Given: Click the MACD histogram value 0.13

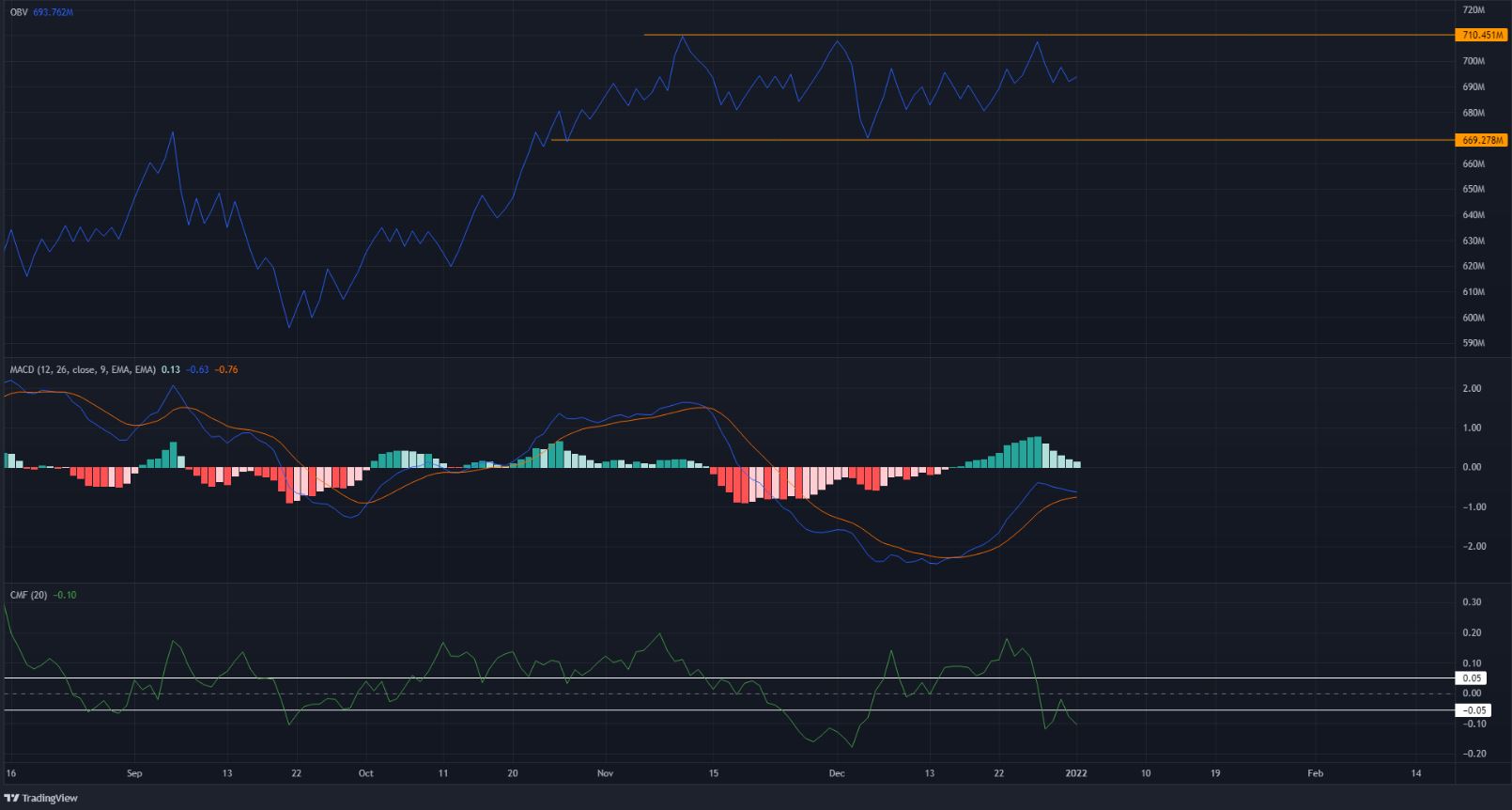Looking at the screenshot, I should 170,370.
